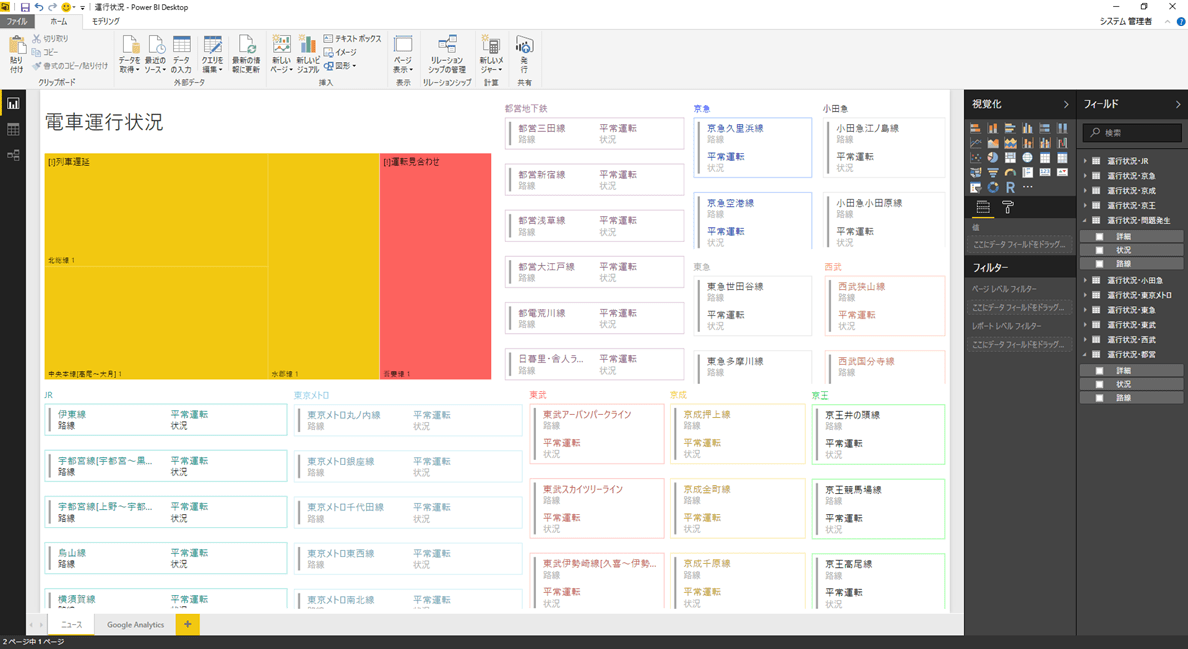
Task: Open Relationships view in left sidebar
Action: 13,155
